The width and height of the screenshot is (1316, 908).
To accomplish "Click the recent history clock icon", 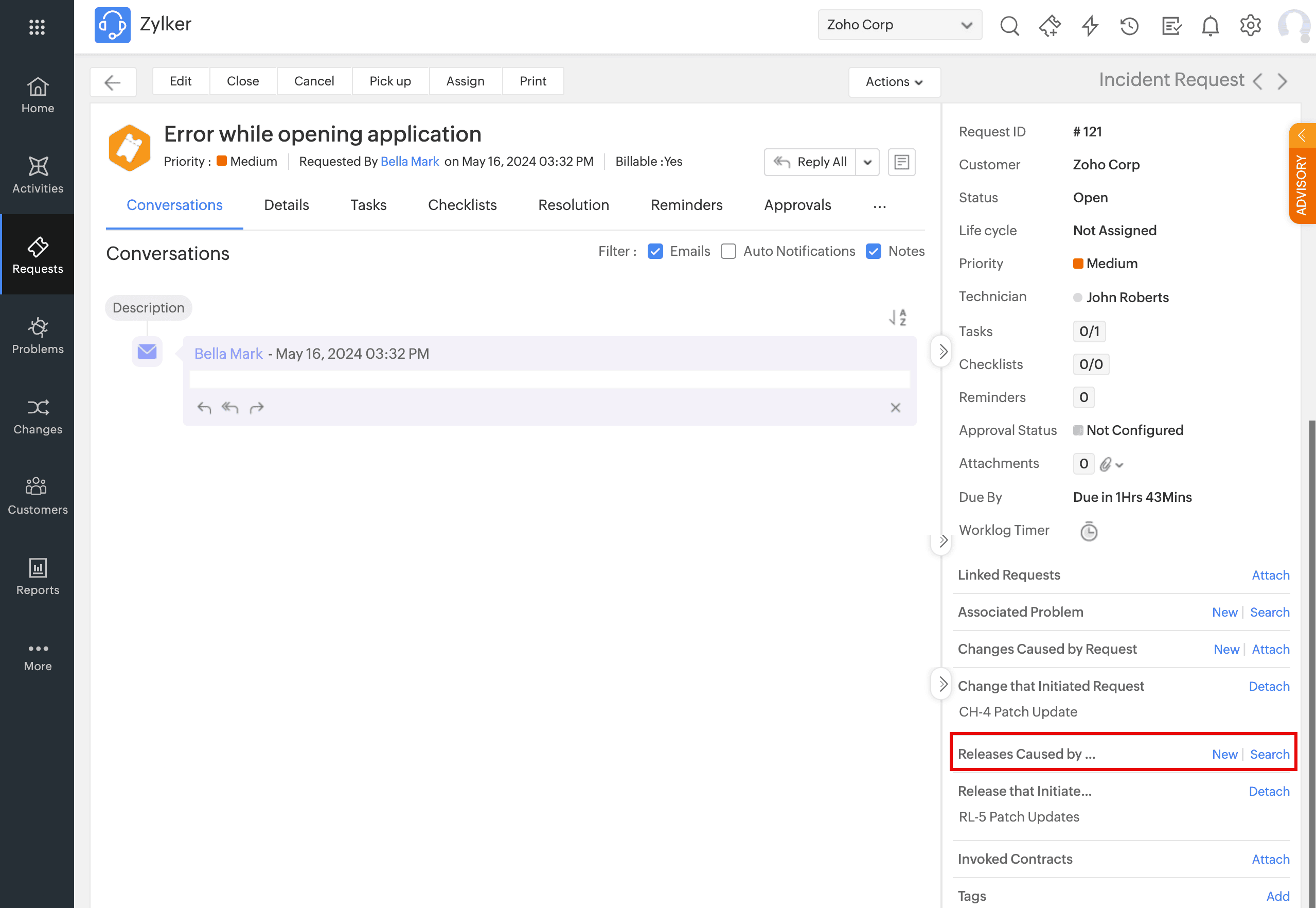I will point(1129,26).
